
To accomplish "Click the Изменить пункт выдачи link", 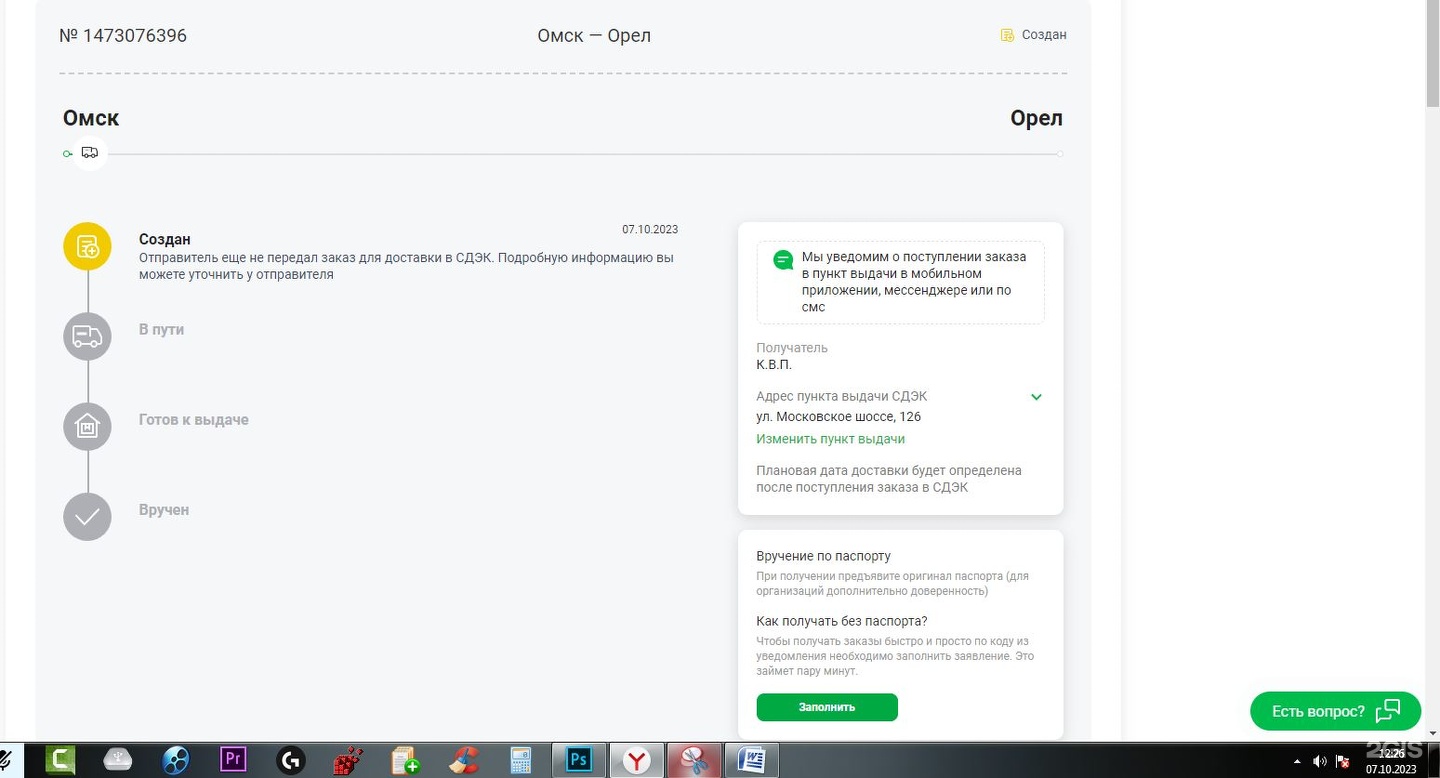I will pos(830,439).
